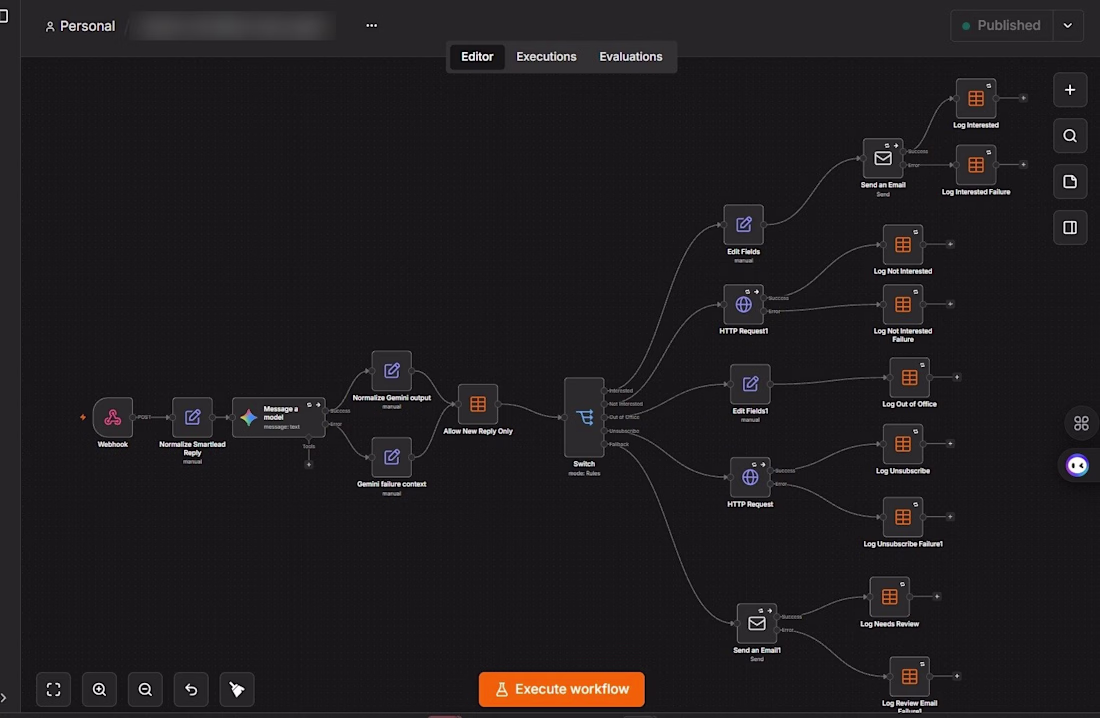Switch to the Evaluations tab

(x=631, y=57)
